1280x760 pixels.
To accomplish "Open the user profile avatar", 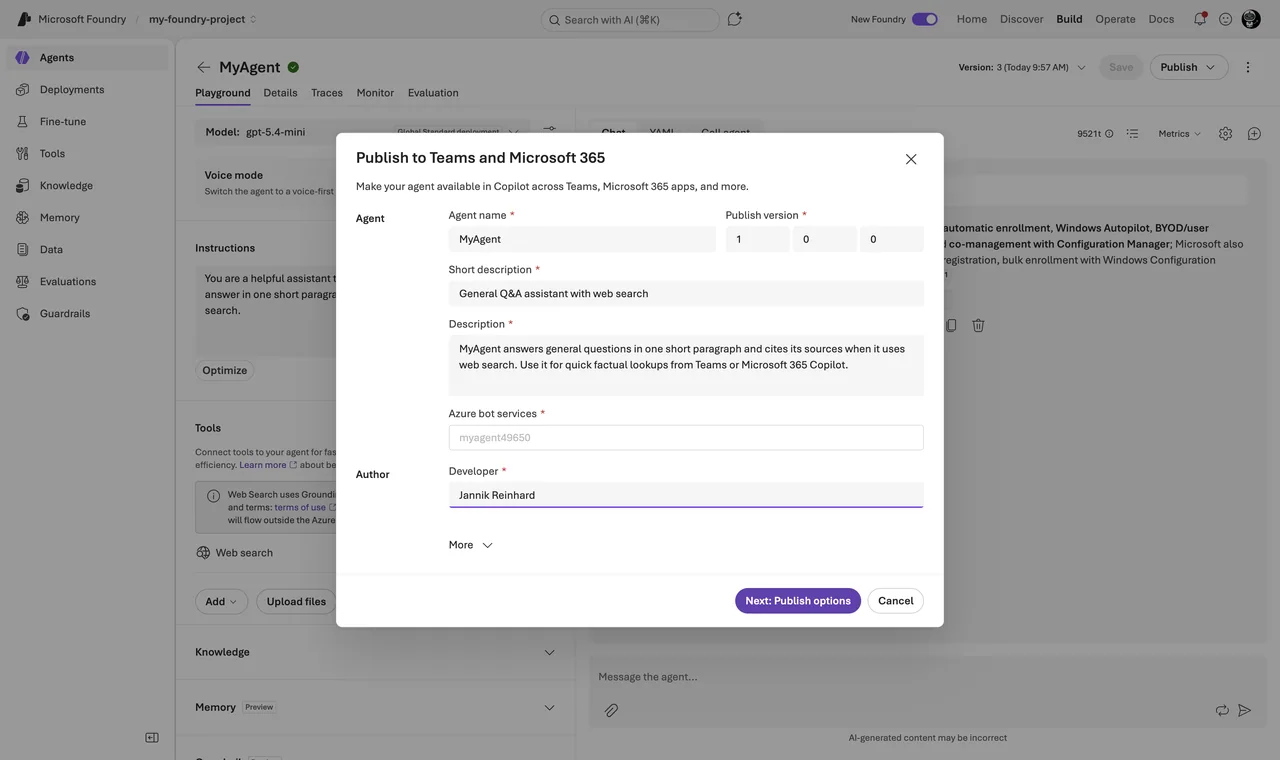I will point(1251,19).
